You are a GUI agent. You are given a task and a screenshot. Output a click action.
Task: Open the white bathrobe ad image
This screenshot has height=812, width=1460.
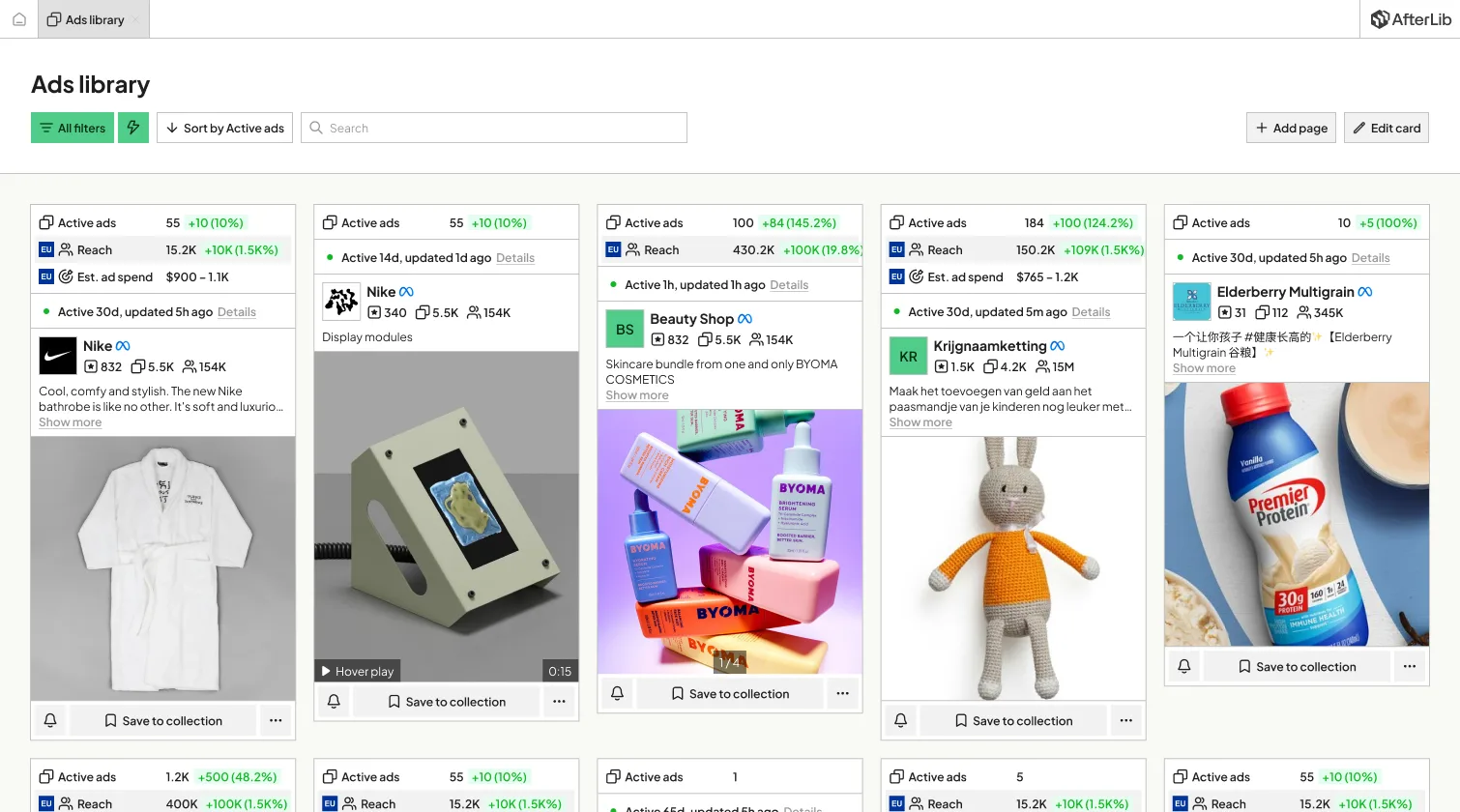163,568
